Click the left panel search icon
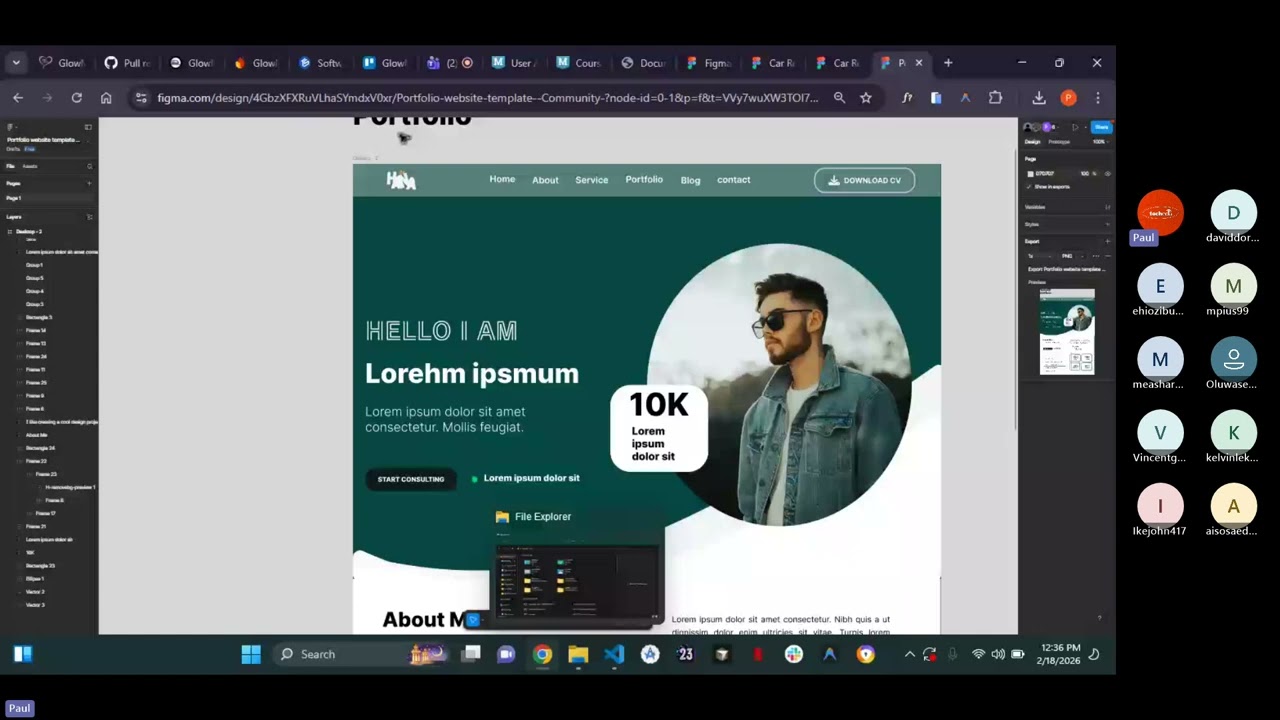The height and width of the screenshot is (720, 1280). (x=89, y=166)
